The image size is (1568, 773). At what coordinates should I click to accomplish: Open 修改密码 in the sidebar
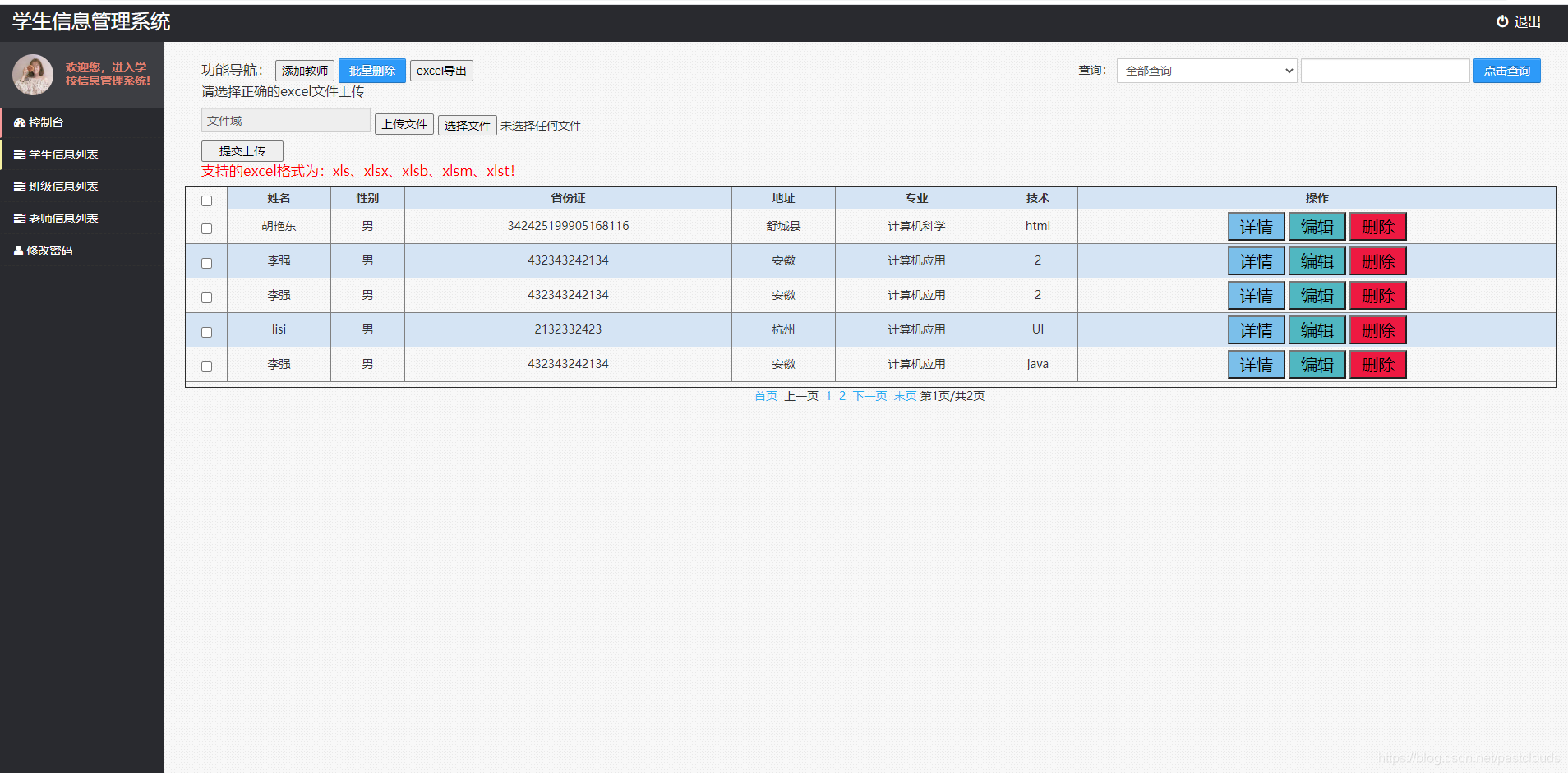82,251
